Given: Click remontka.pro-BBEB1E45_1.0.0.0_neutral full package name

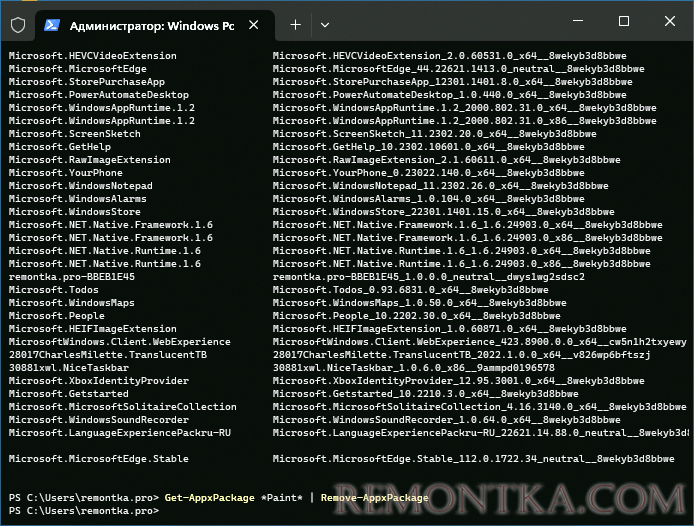Looking at the screenshot, I should tap(428, 277).
